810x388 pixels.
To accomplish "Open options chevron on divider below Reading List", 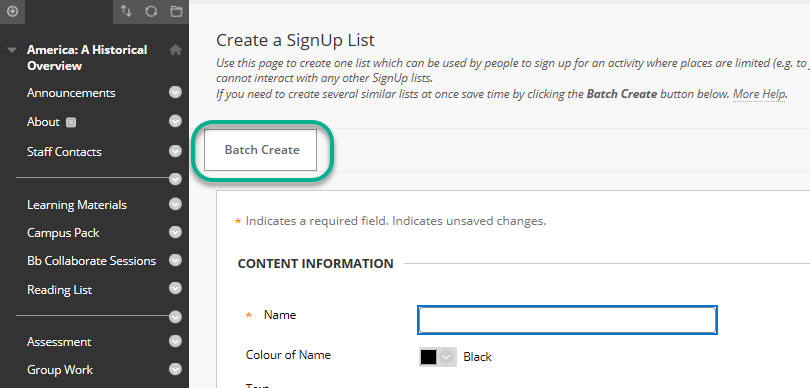I will coord(176,317).
